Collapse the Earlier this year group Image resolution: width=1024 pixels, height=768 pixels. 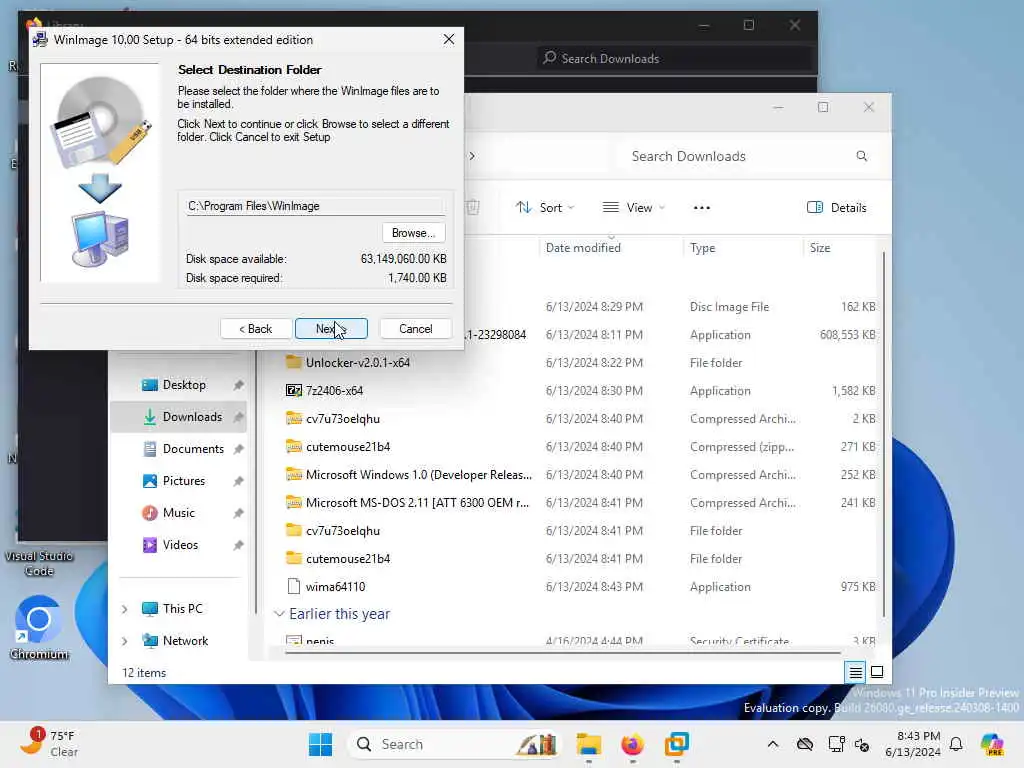(280, 614)
